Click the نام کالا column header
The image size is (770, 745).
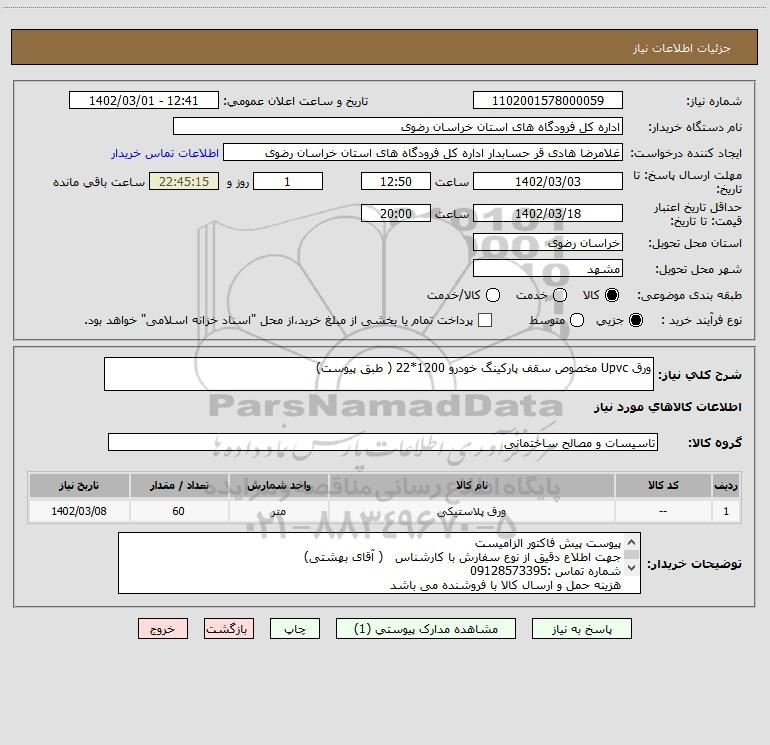pyautogui.click(x=471, y=485)
